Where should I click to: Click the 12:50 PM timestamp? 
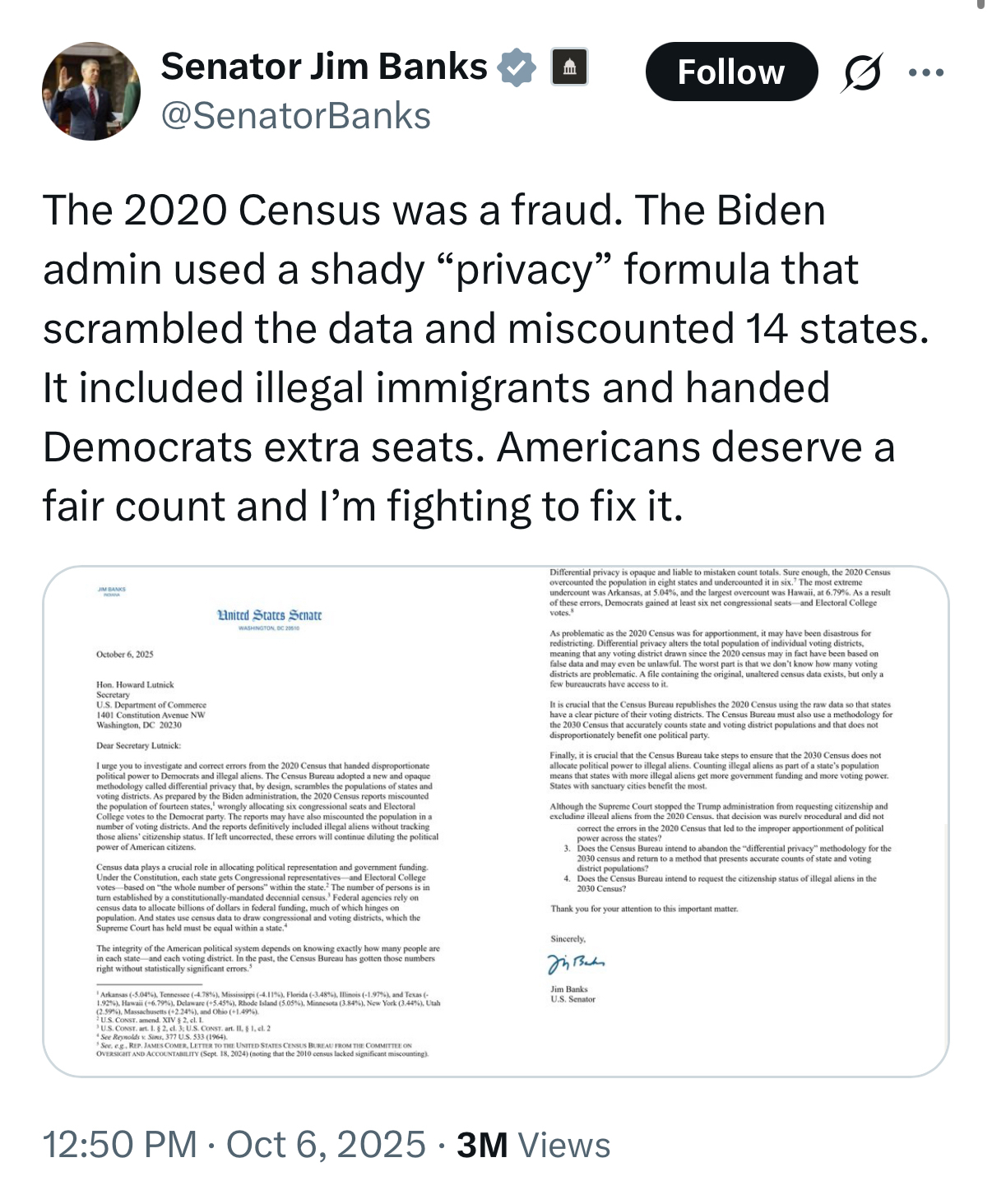pyautogui.click(x=120, y=1145)
